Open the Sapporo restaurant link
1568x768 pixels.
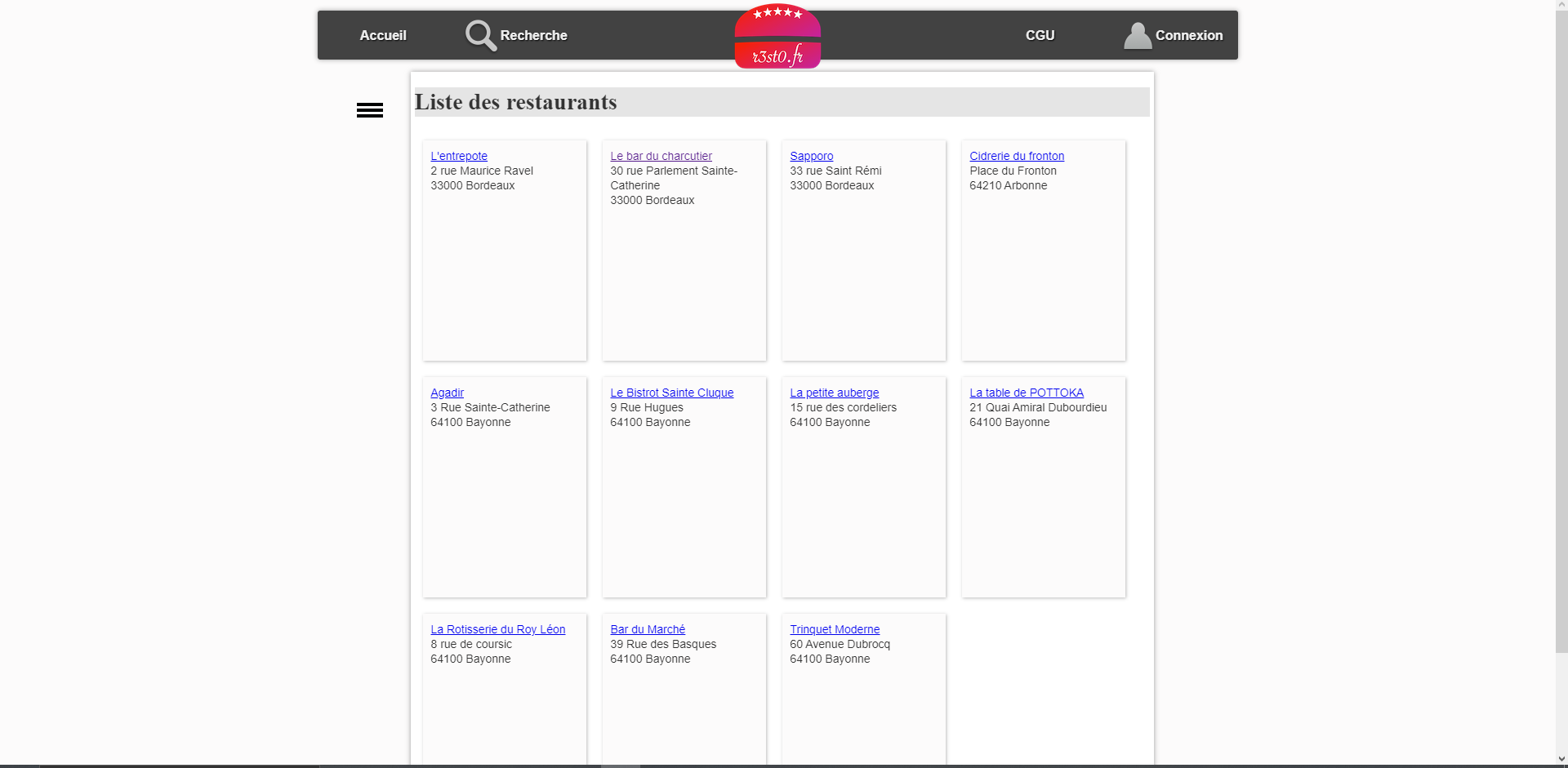coord(811,156)
